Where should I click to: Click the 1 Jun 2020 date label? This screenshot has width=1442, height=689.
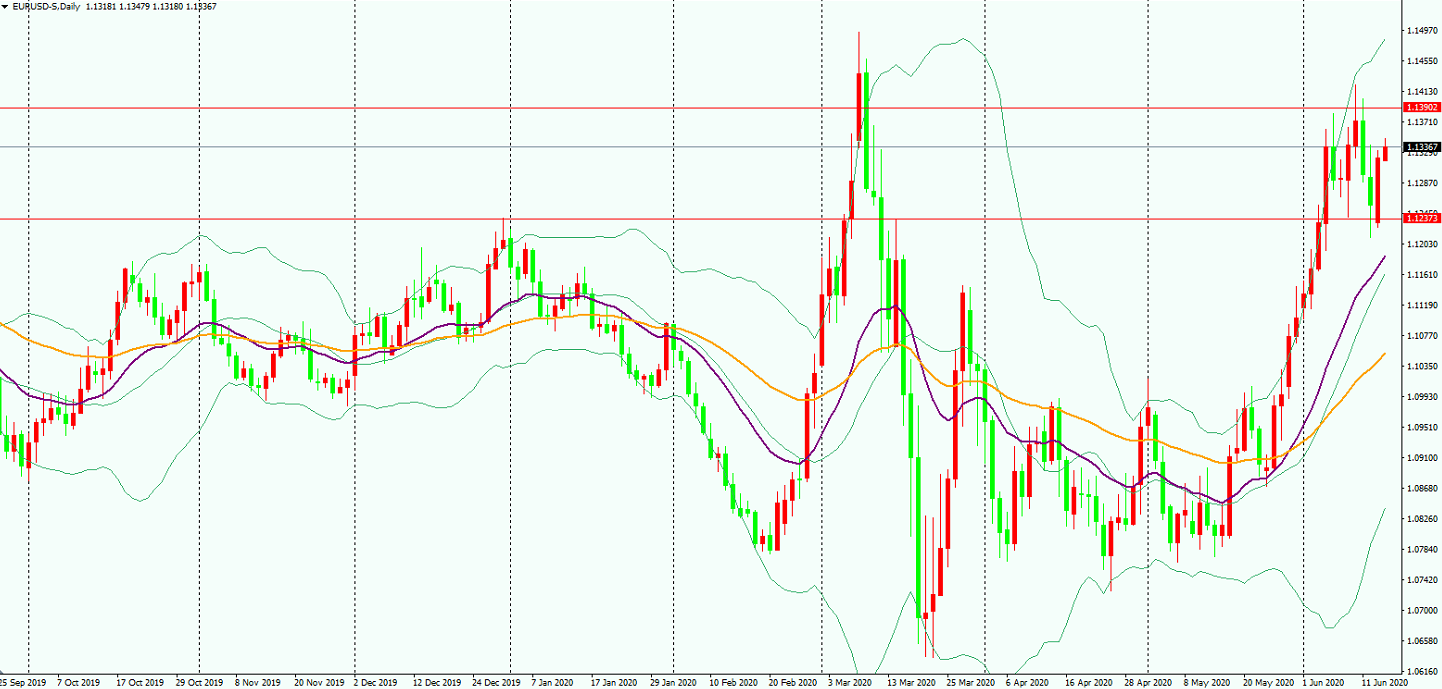[1323, 682]
